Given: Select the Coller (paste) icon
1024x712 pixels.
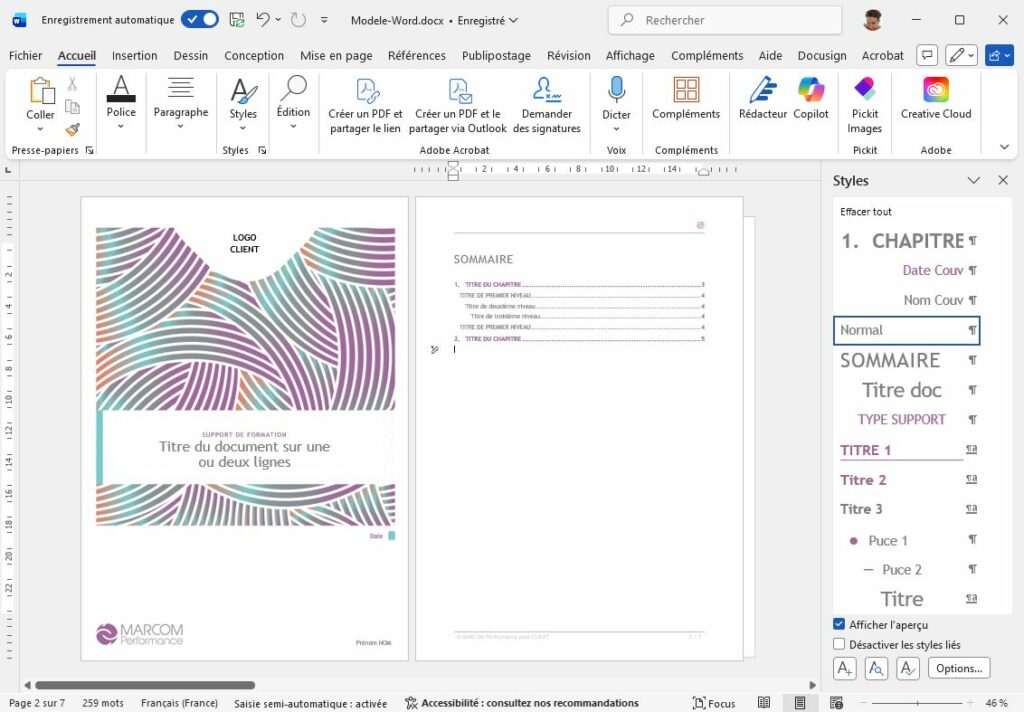Looking at the screenshot, I should [39, 95].
